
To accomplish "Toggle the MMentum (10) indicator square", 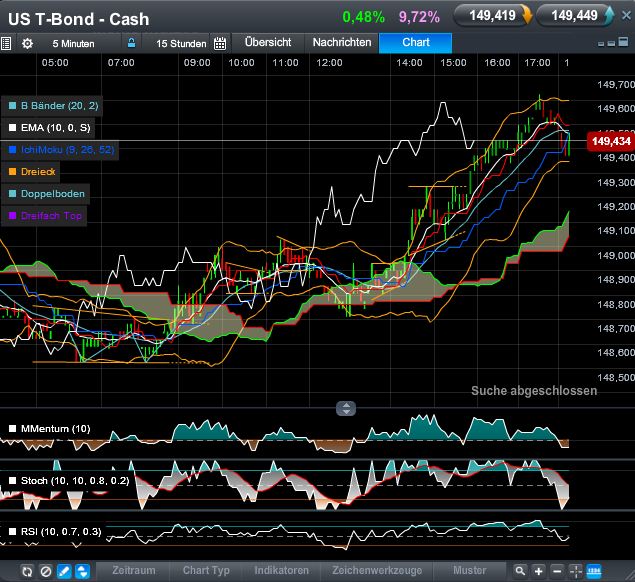I will [x=13, y=429].
